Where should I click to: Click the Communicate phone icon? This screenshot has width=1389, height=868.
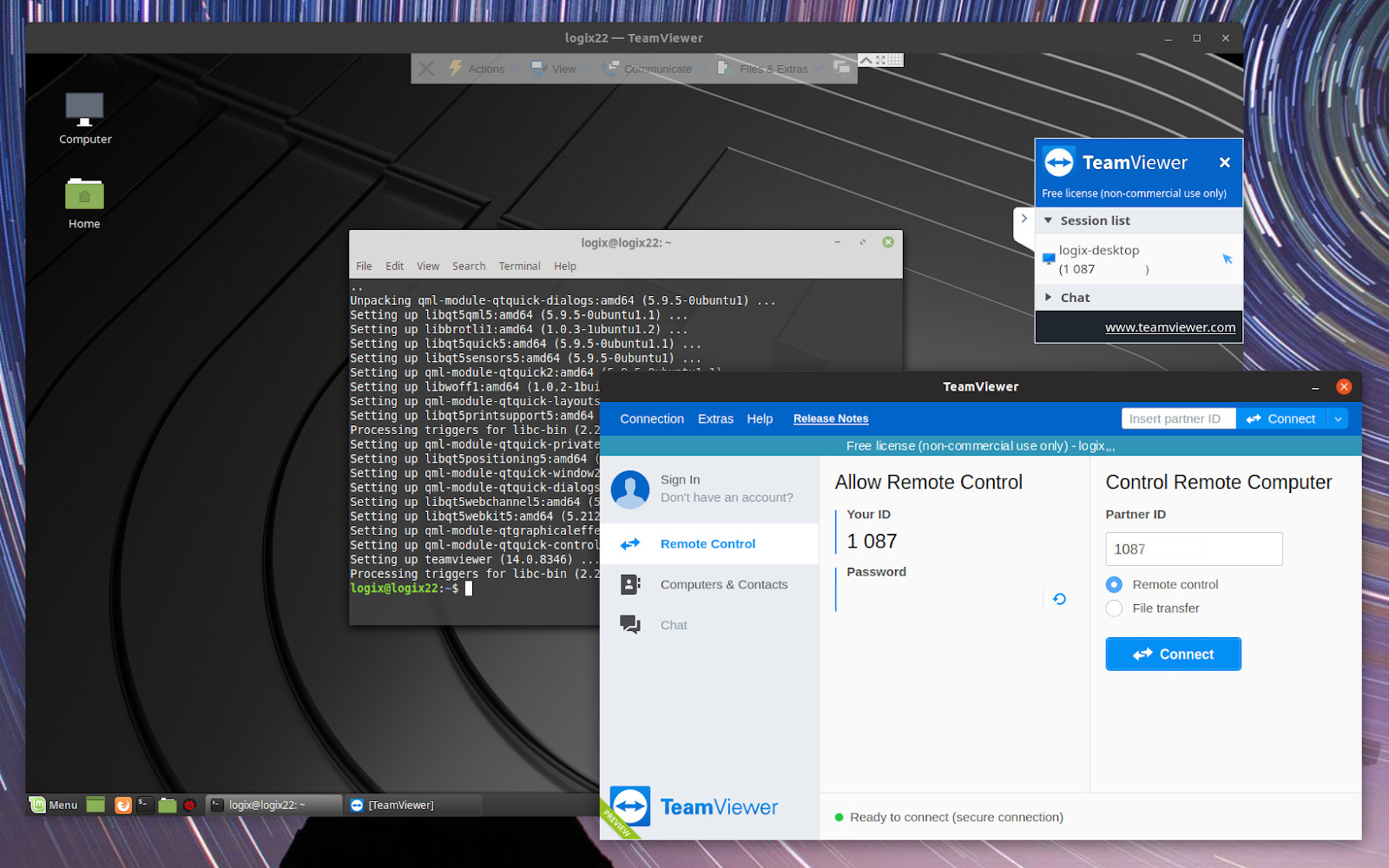611,68
